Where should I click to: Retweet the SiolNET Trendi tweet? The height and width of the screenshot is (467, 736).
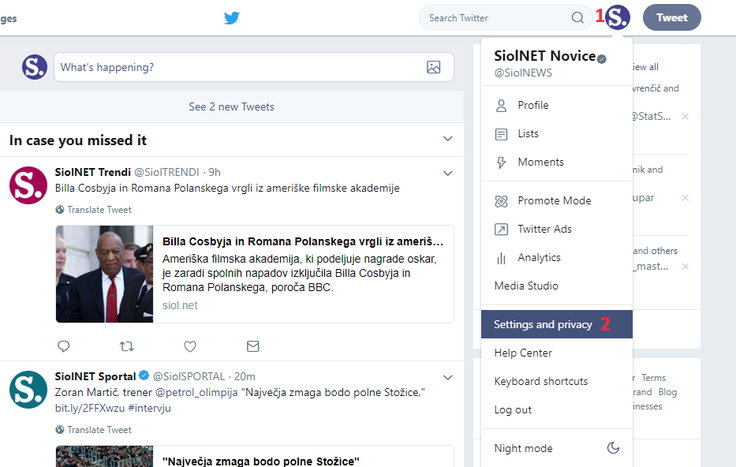(x=127, y=346)
